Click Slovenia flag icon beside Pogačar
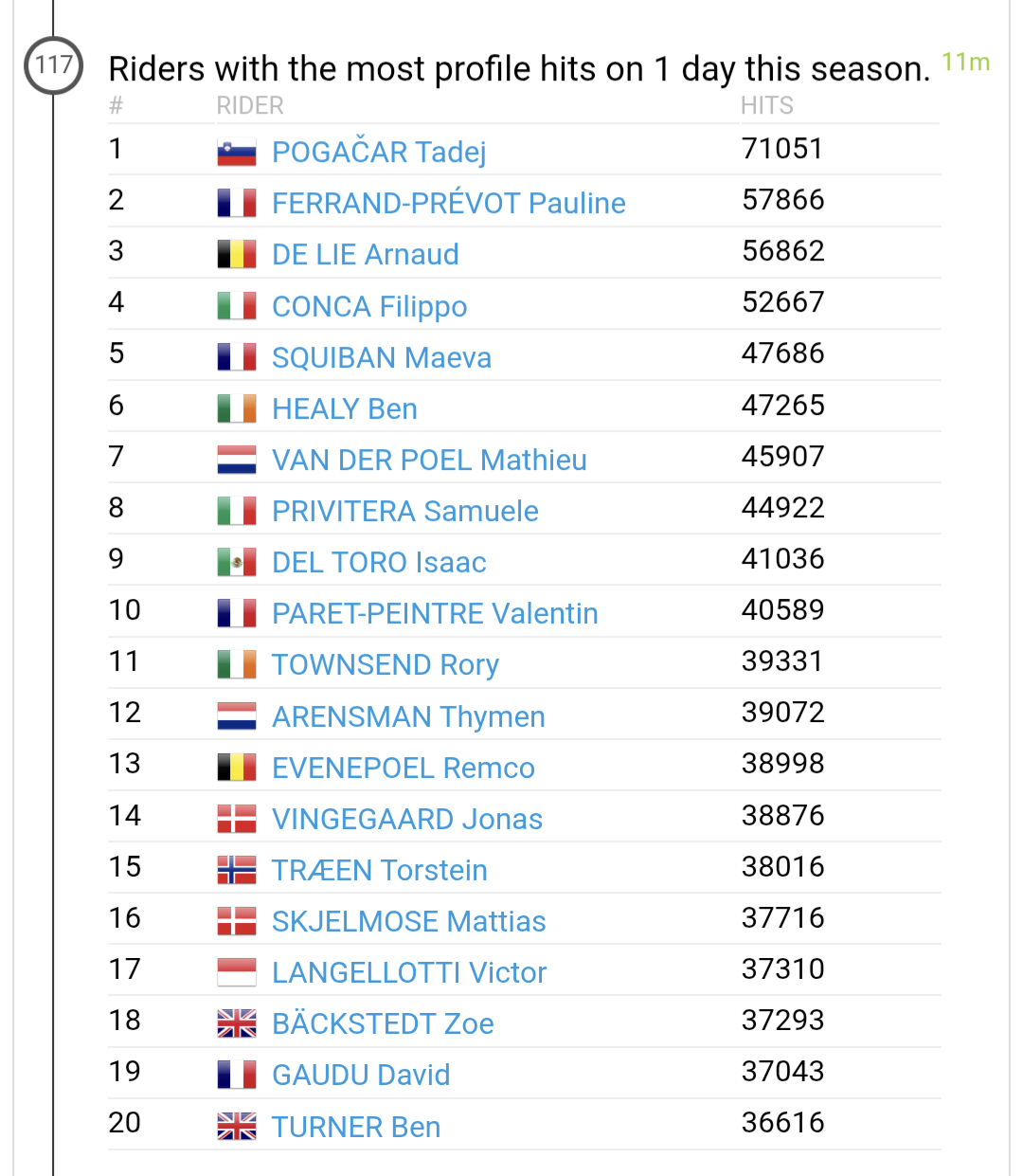Screen dimensions: 1023x1176 [x=236, y=153]
